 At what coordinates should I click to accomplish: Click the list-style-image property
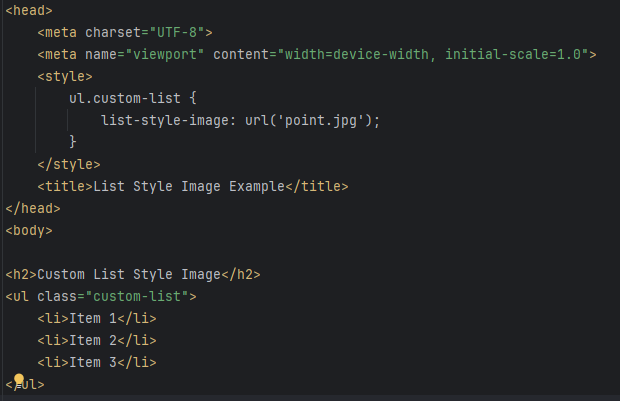click(x=164, y=120)
